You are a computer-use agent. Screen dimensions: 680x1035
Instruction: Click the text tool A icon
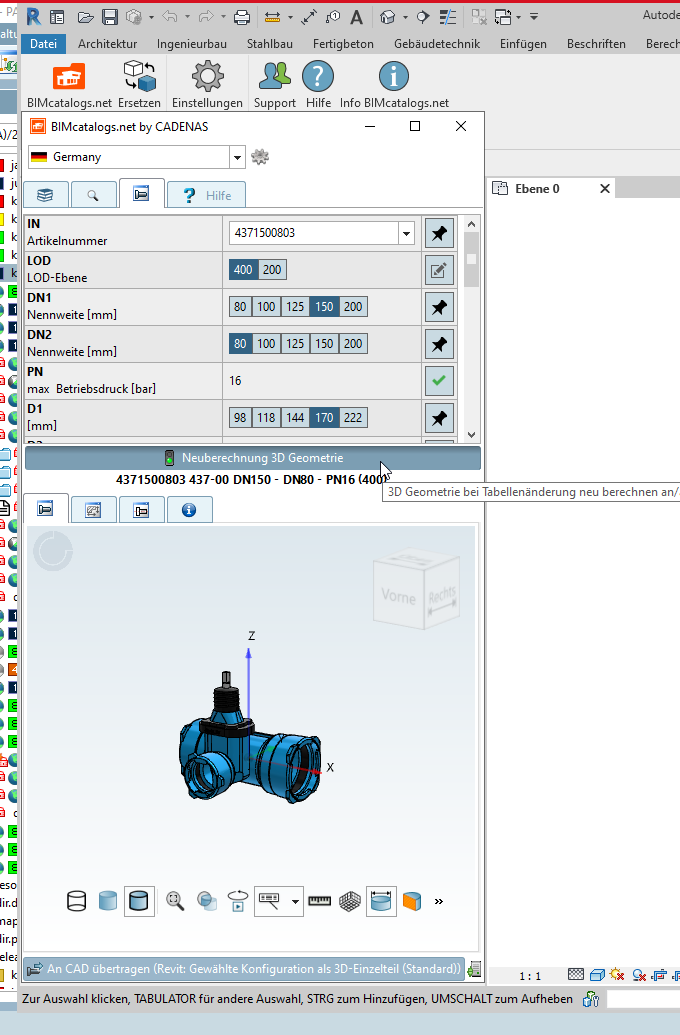[357, 17]
